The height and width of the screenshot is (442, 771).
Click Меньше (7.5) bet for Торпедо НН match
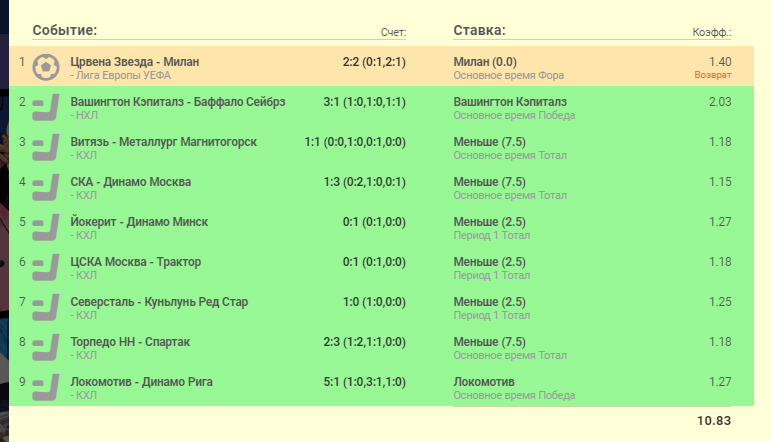(x=489, y=342)
